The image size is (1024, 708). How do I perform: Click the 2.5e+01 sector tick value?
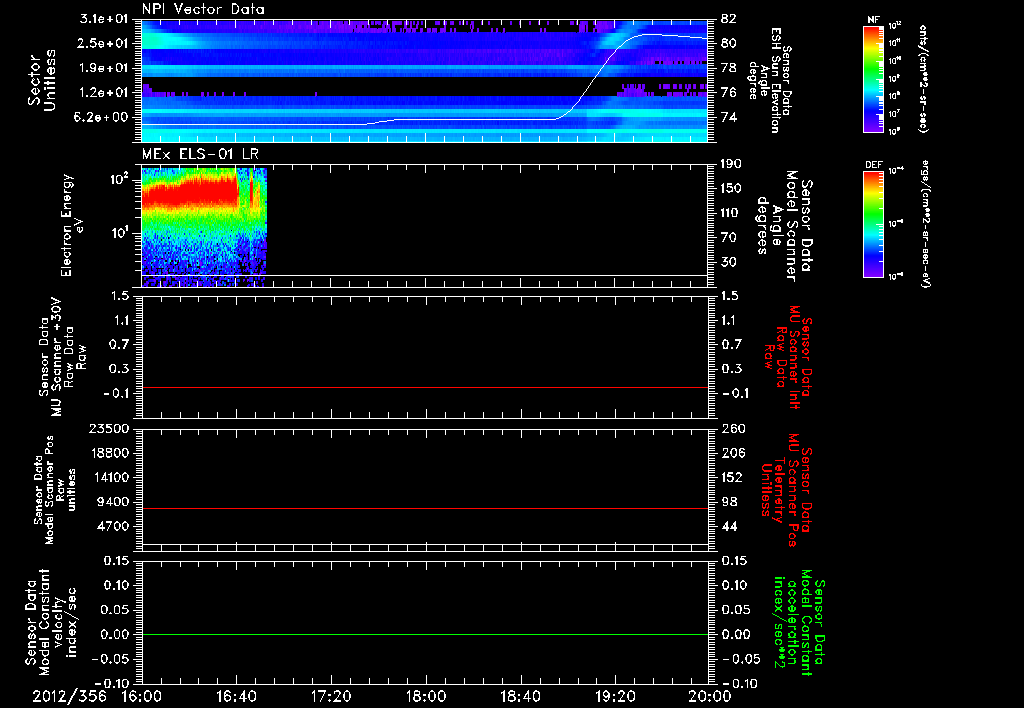click(x=104, y=43)
